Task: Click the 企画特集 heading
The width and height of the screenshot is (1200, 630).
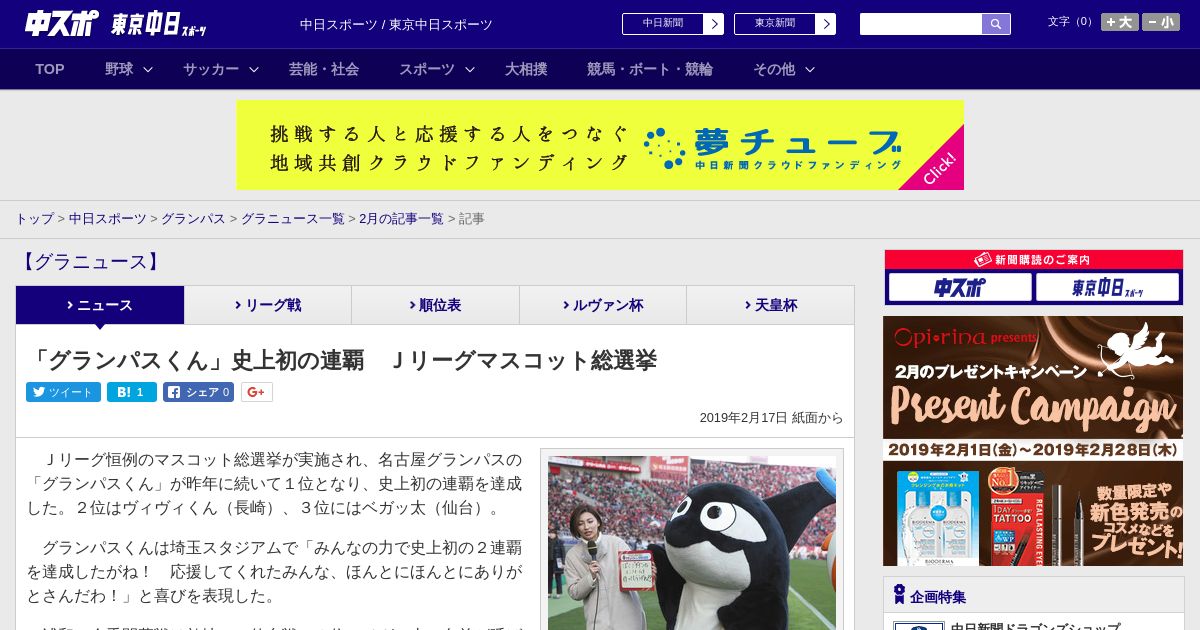Action: [938, 597]
